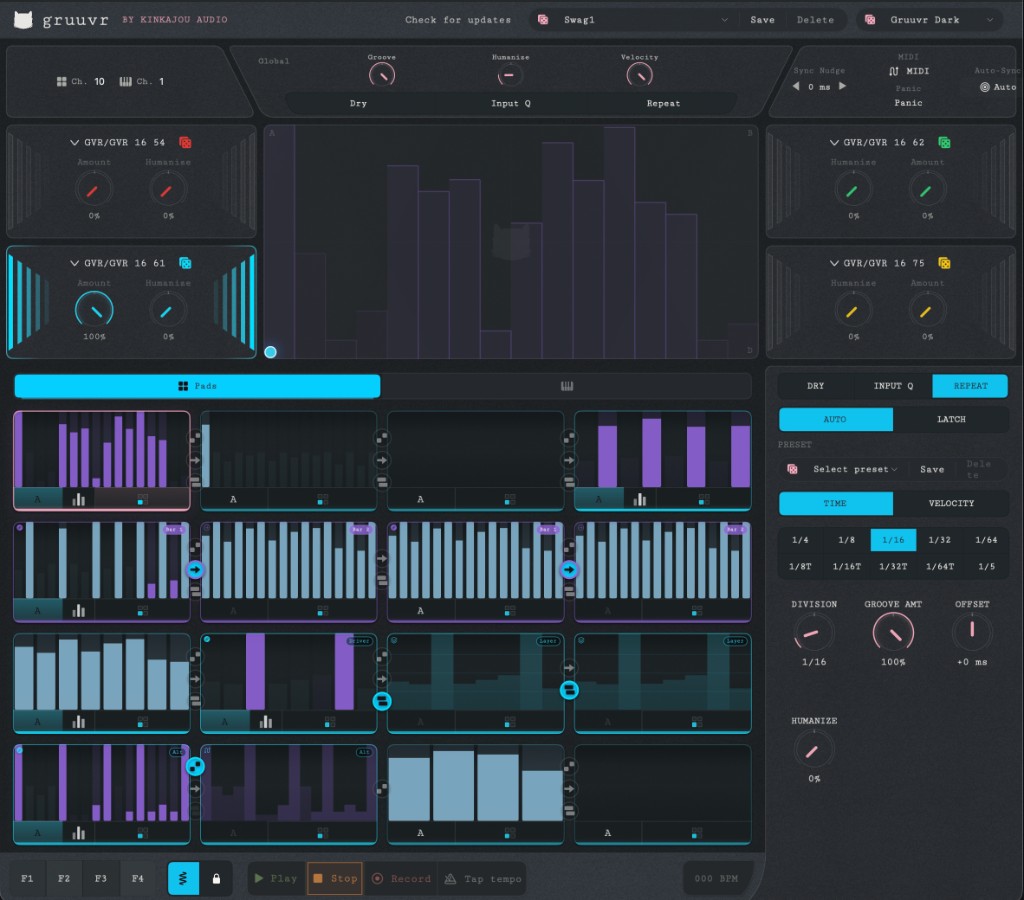Click the keyboard channel icon near Ch. 1
The image size is (1024, 900).
pos(125,82)
